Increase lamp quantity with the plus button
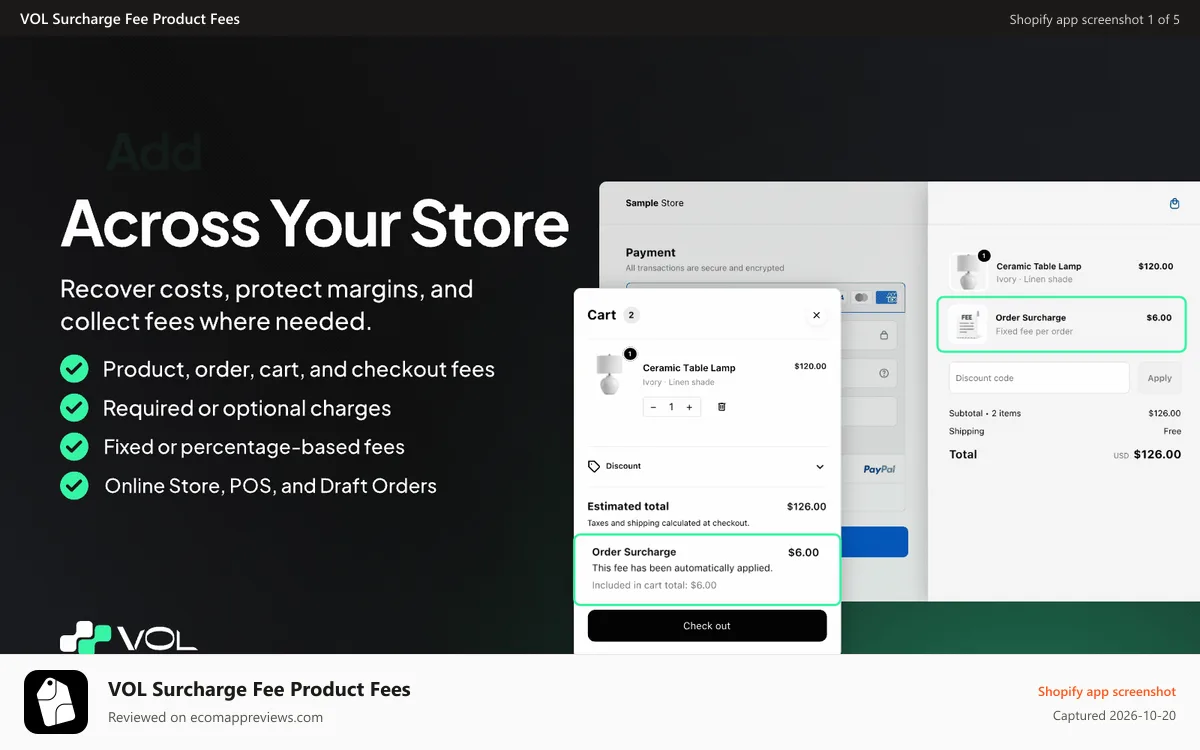The image size is (1200, 750). (x=689, y=407)
